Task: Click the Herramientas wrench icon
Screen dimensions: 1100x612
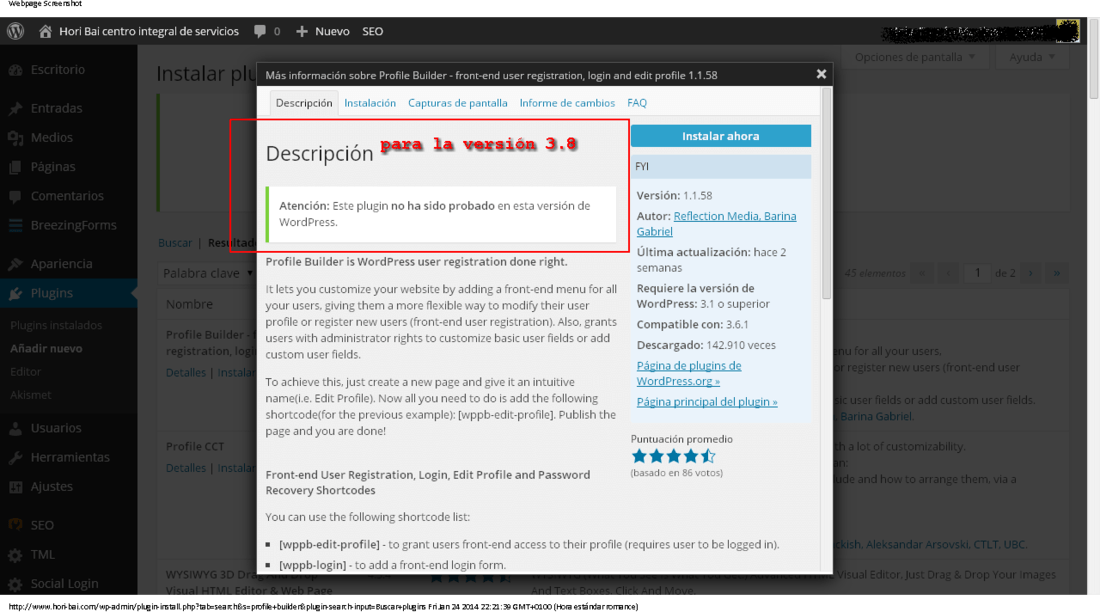Action: pos(15,458)
